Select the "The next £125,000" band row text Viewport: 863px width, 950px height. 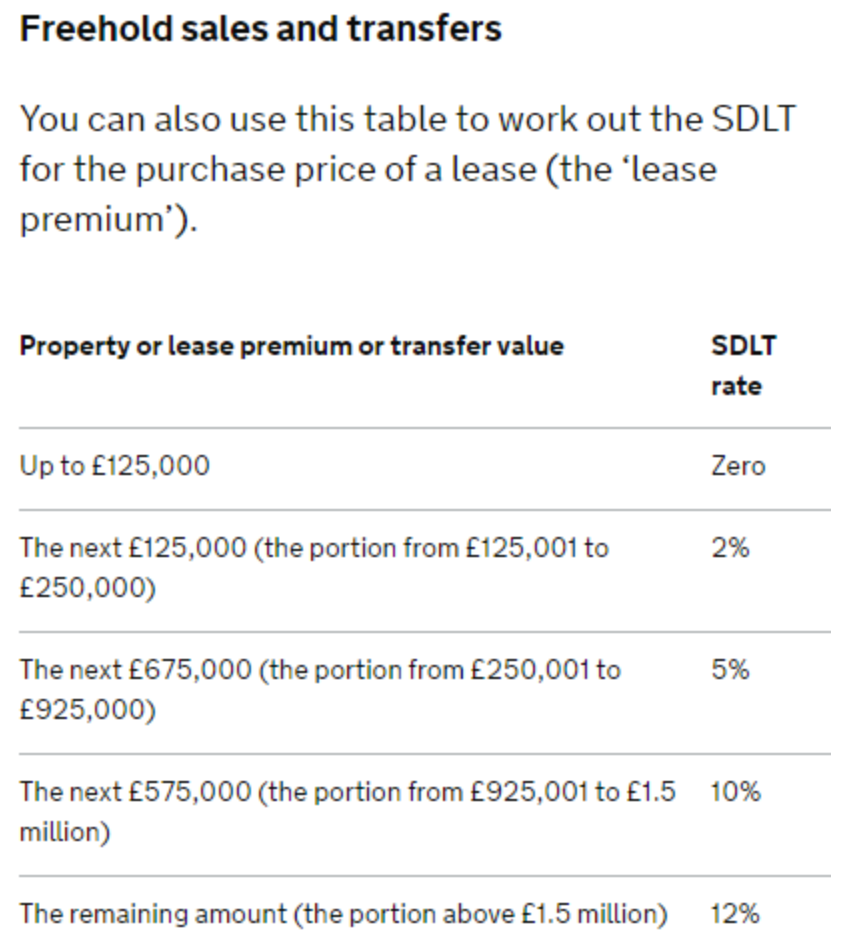tap(315, 548)
